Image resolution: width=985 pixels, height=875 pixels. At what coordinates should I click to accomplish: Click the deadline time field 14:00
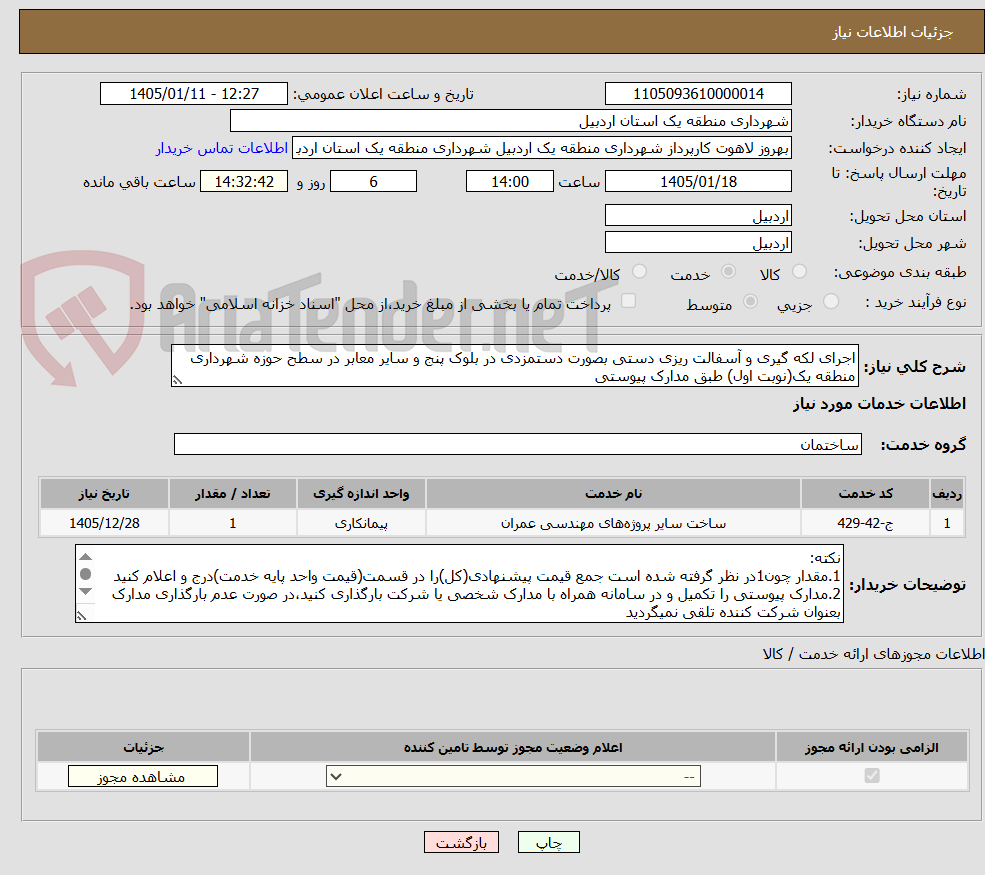(509, 182)
